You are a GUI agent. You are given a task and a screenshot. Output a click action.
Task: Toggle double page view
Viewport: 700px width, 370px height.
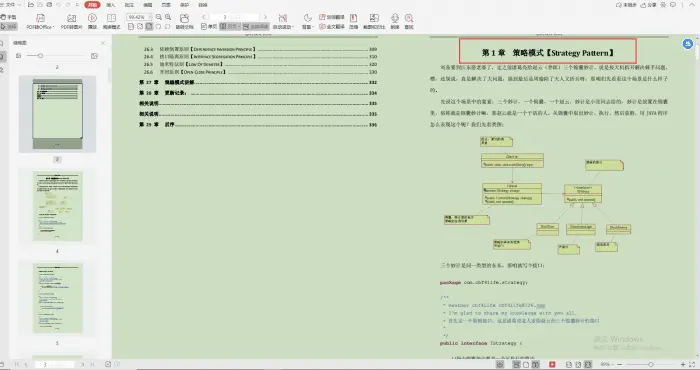(230, 27)
